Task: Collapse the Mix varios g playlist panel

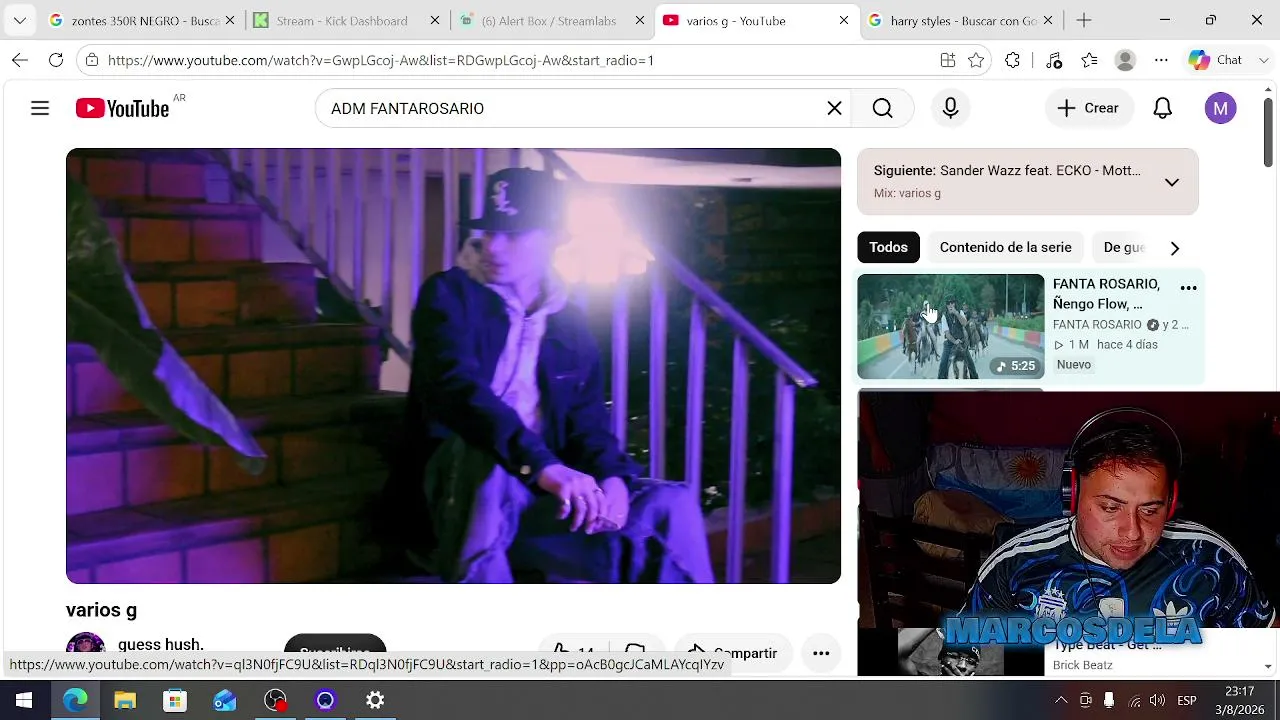Action: tap(1172, 182)
